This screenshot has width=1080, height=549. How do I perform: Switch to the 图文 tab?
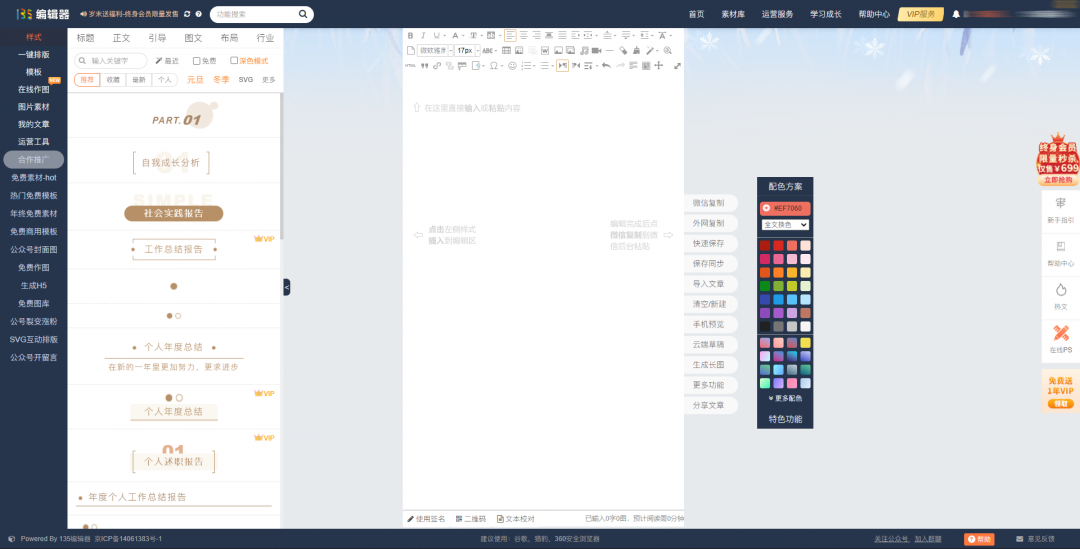click(193, 38)
